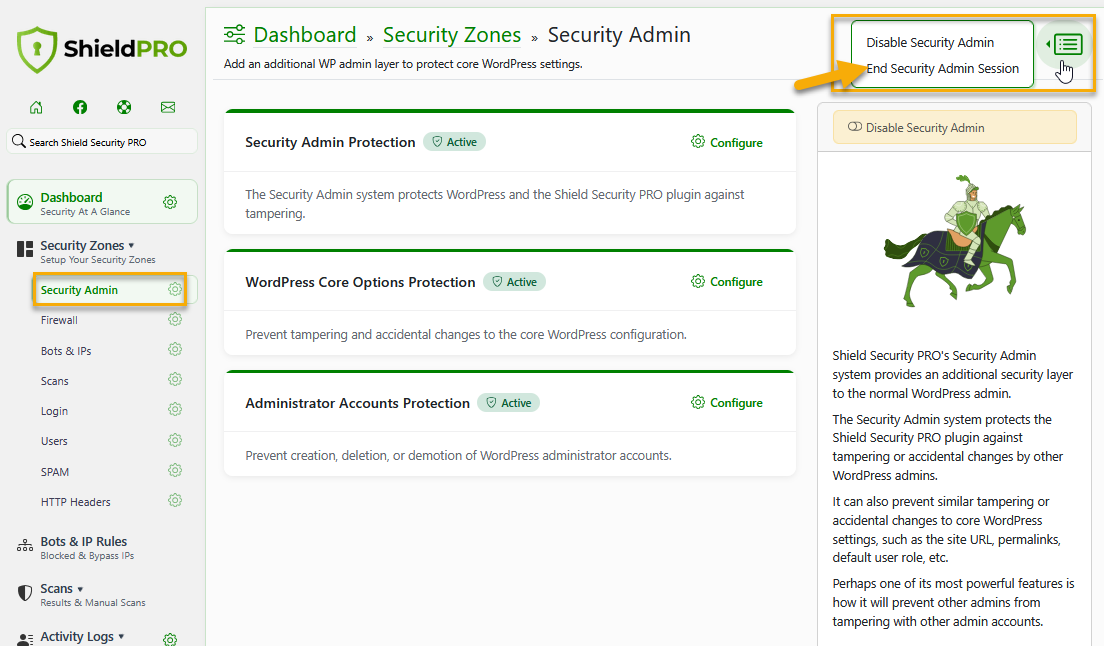
Task: Toggle the Disable Security Admin yellow button
Action: [954, 127]
